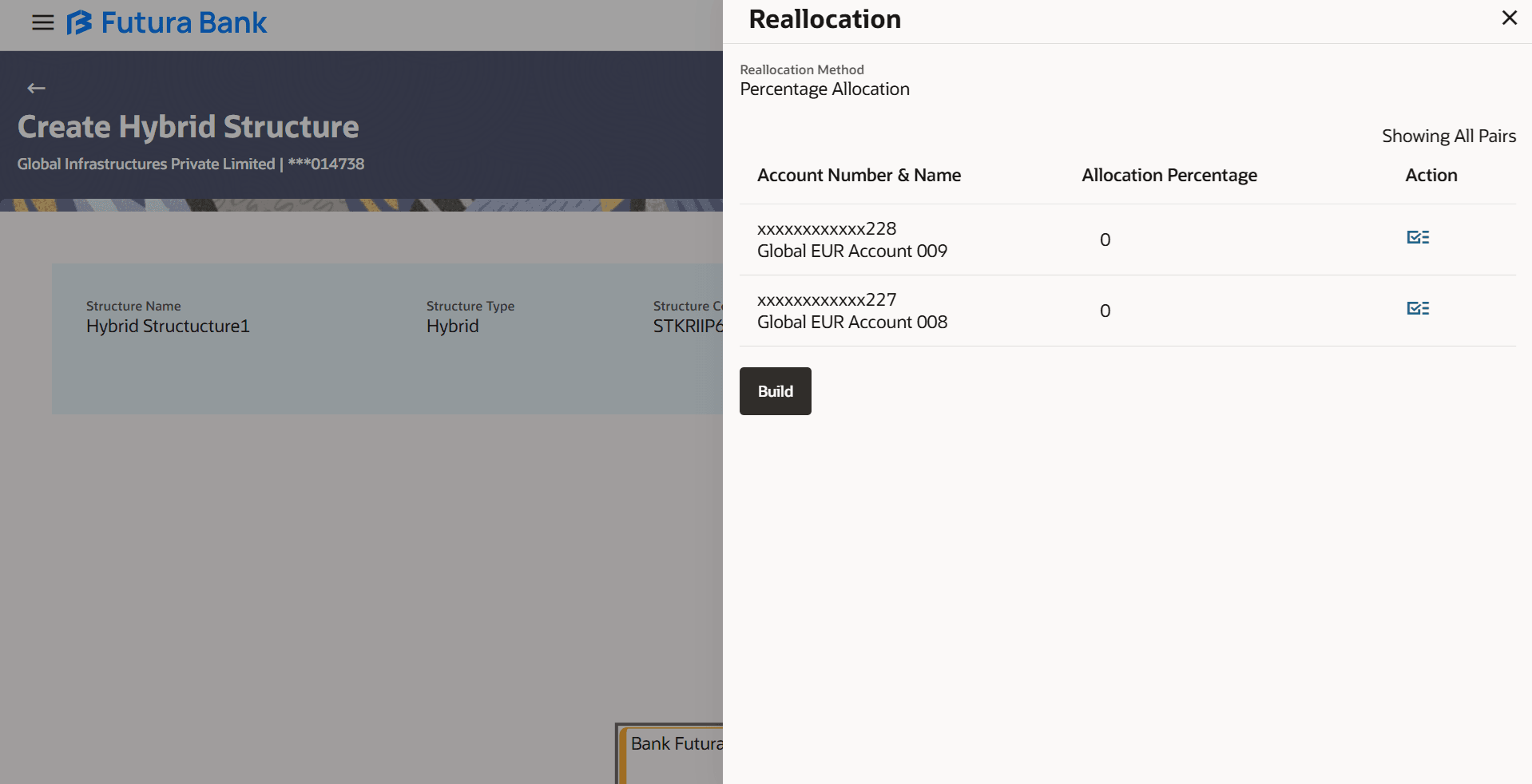Select account number xxxxxxxxxxxx228
The width and height of the screenshot is (1532, 784).
pos(827,229)
